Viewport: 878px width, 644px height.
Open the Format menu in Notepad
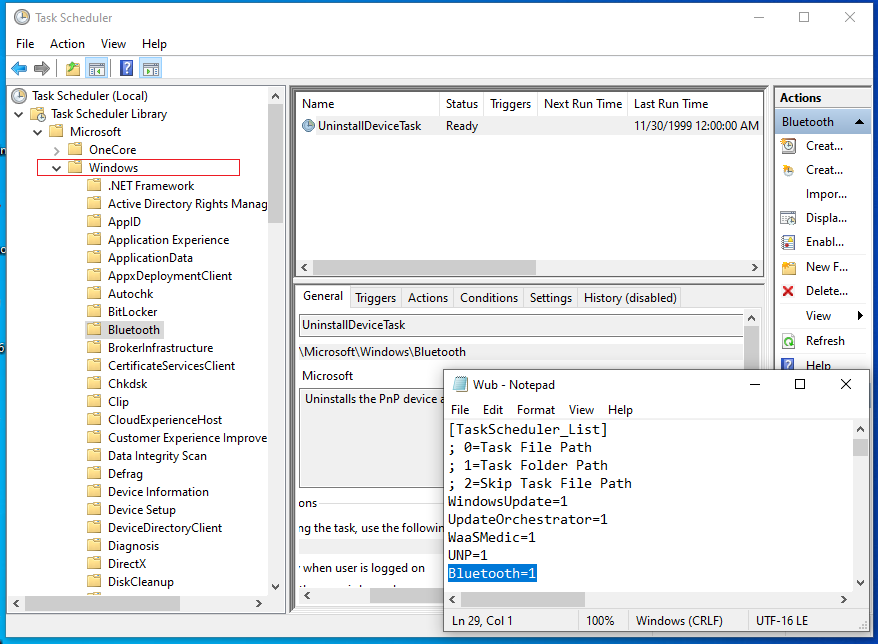coord(536,410)
